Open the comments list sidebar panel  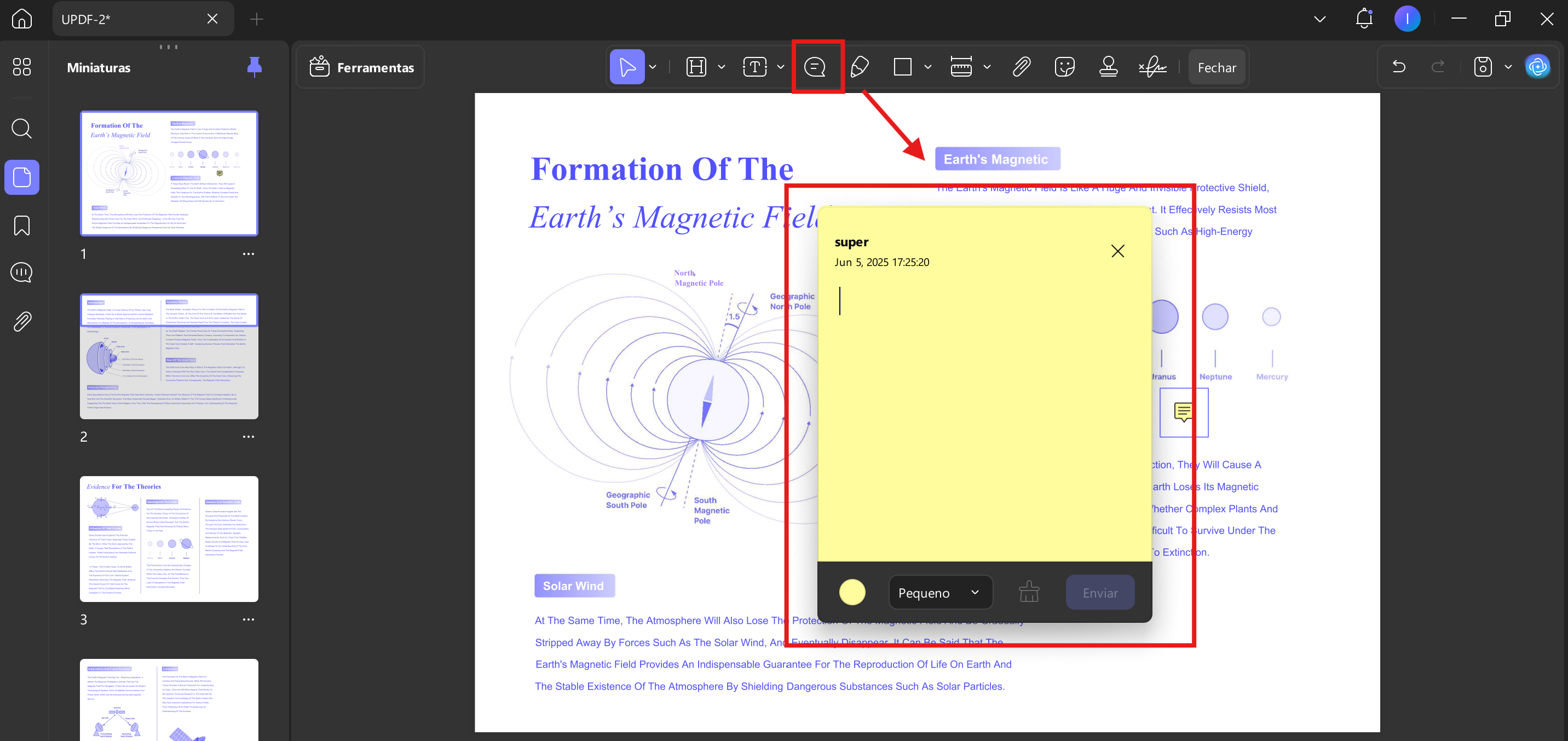[x=22, y=272]
